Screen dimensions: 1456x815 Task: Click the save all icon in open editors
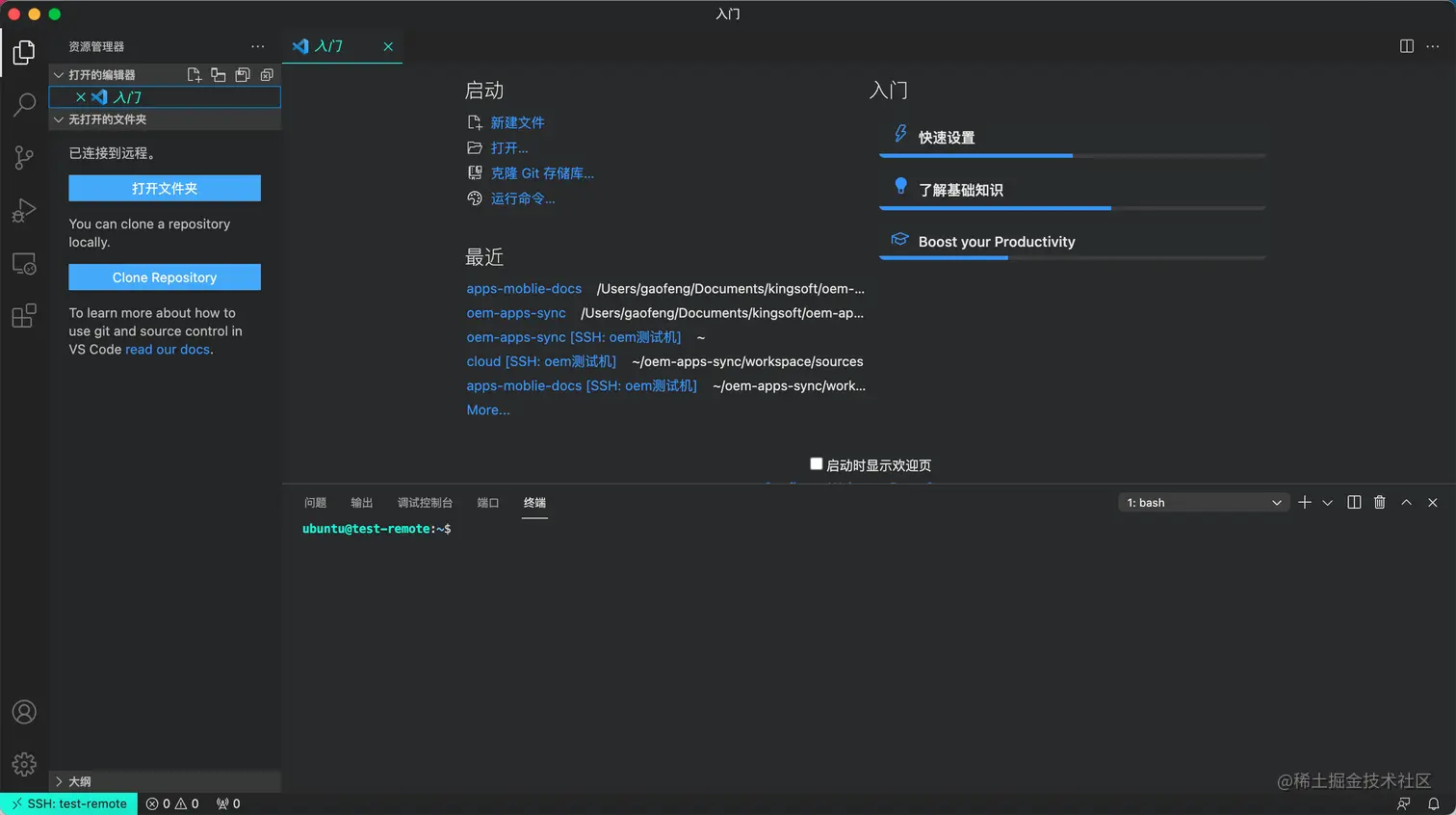click(243, 74)
